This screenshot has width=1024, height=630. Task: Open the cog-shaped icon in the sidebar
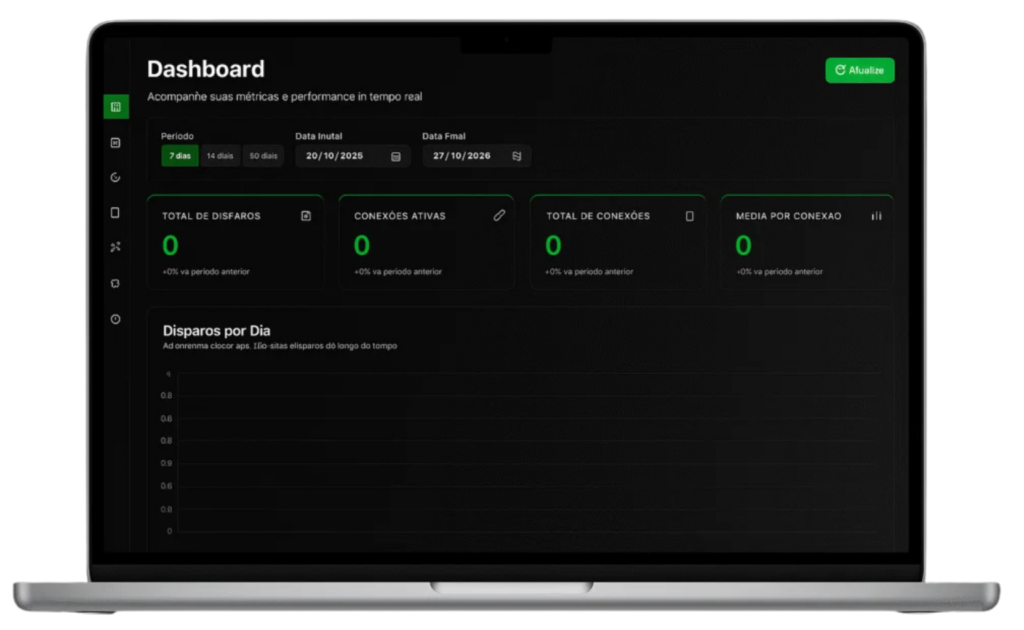click(116, 283)
